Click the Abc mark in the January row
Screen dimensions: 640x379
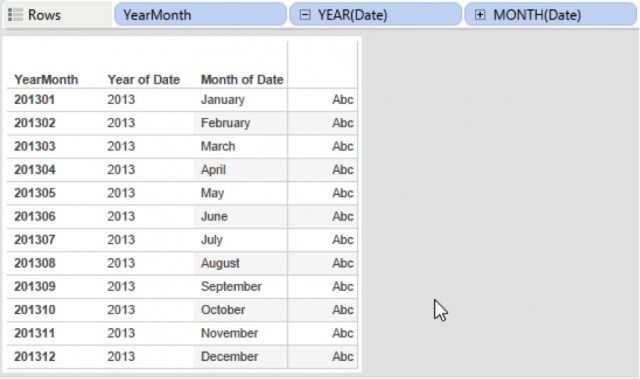tap(342, 100)
